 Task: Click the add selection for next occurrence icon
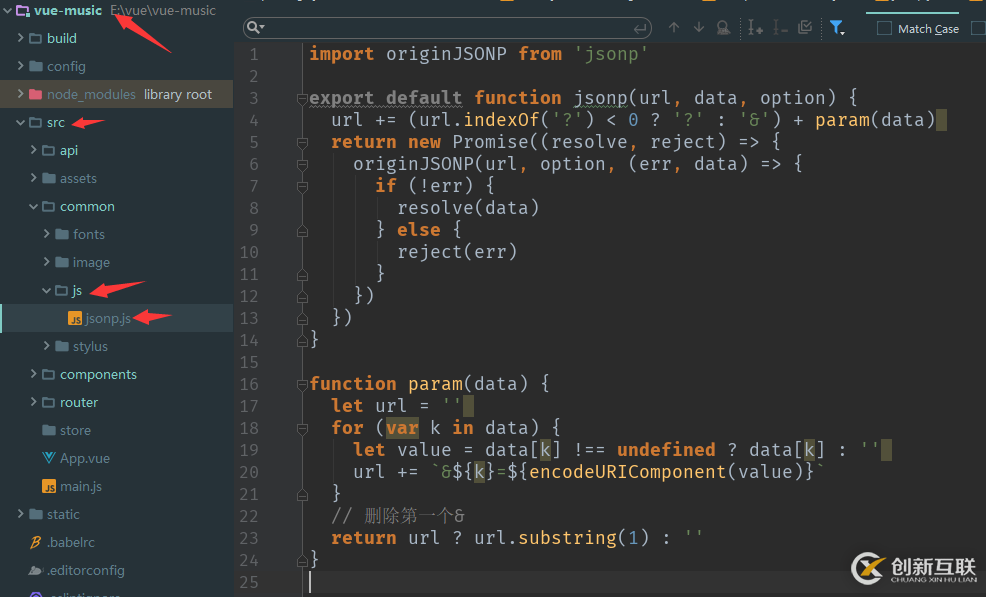tap(756, 28)
